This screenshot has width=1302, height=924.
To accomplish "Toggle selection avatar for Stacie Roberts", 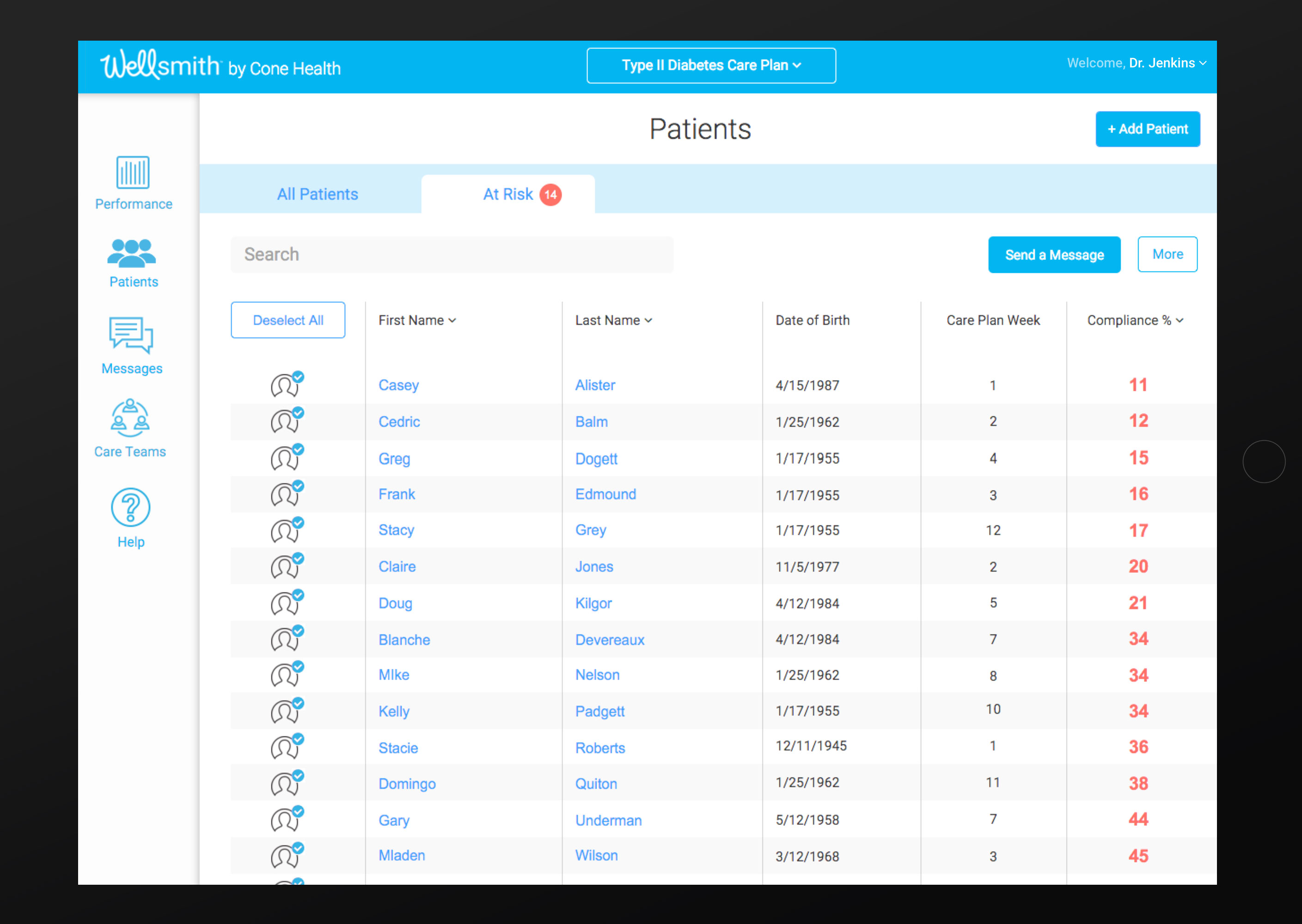I will 287,747.
